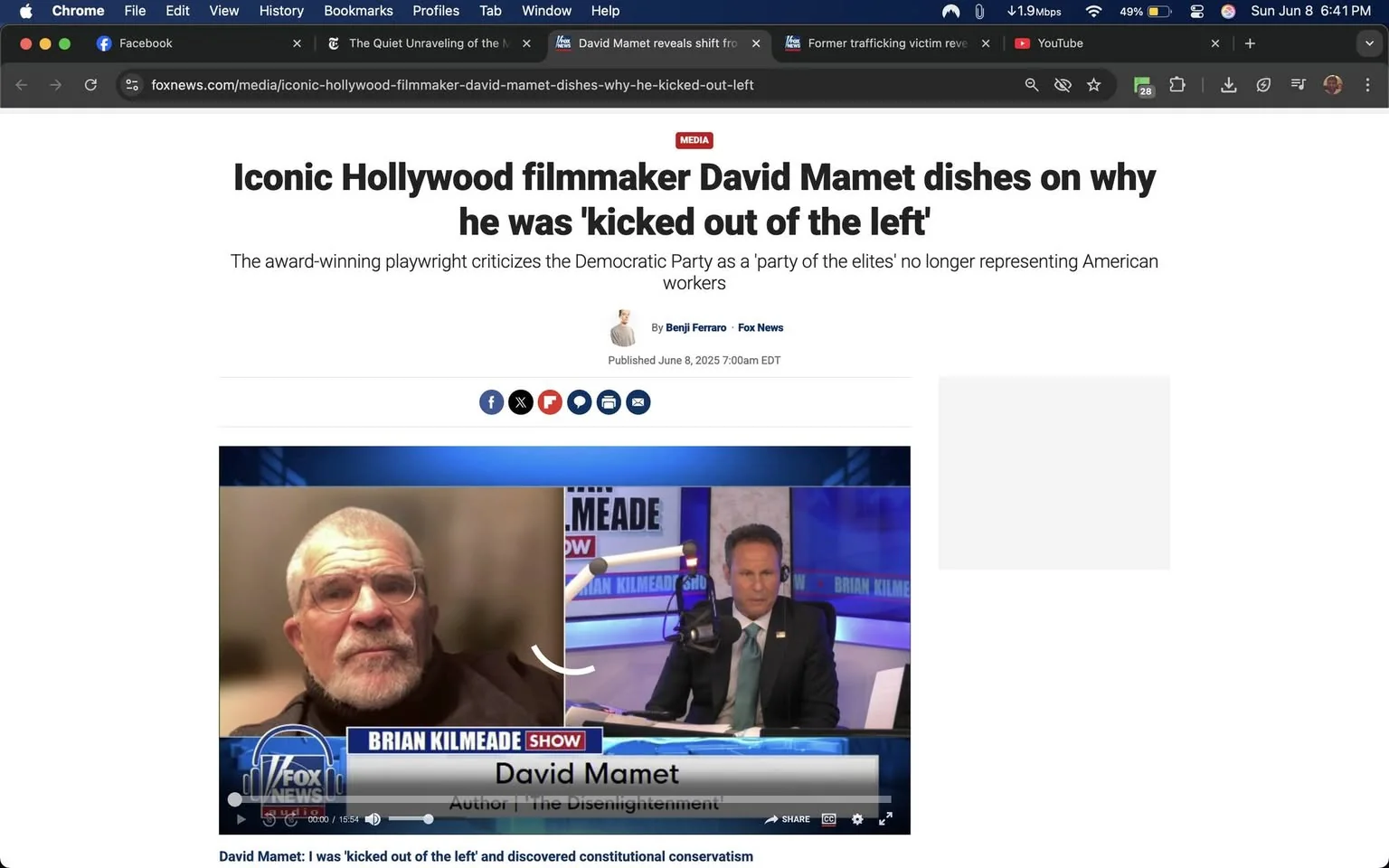
Task: Go forward in browser history
Action: coord(56,85)
